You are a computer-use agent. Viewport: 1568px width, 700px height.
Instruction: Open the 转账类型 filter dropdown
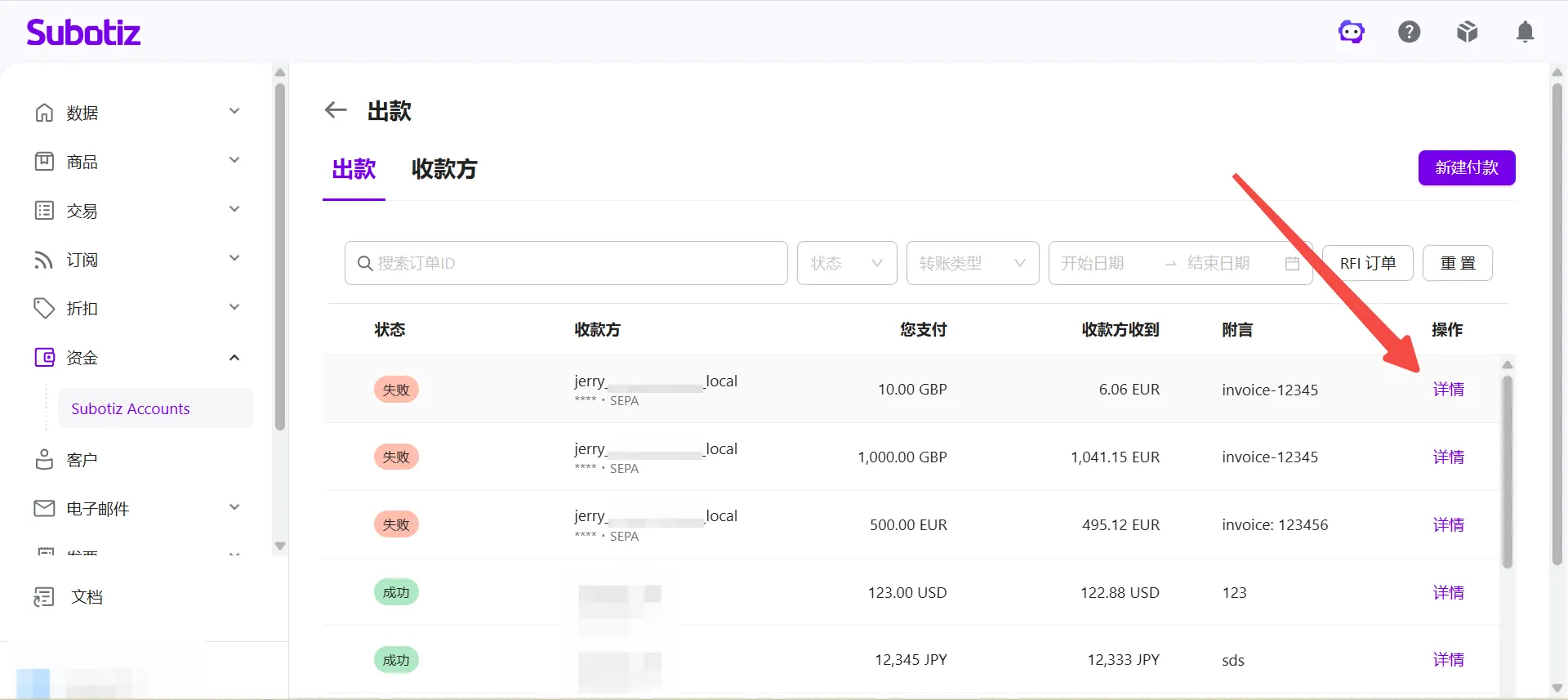click(973, 263)
